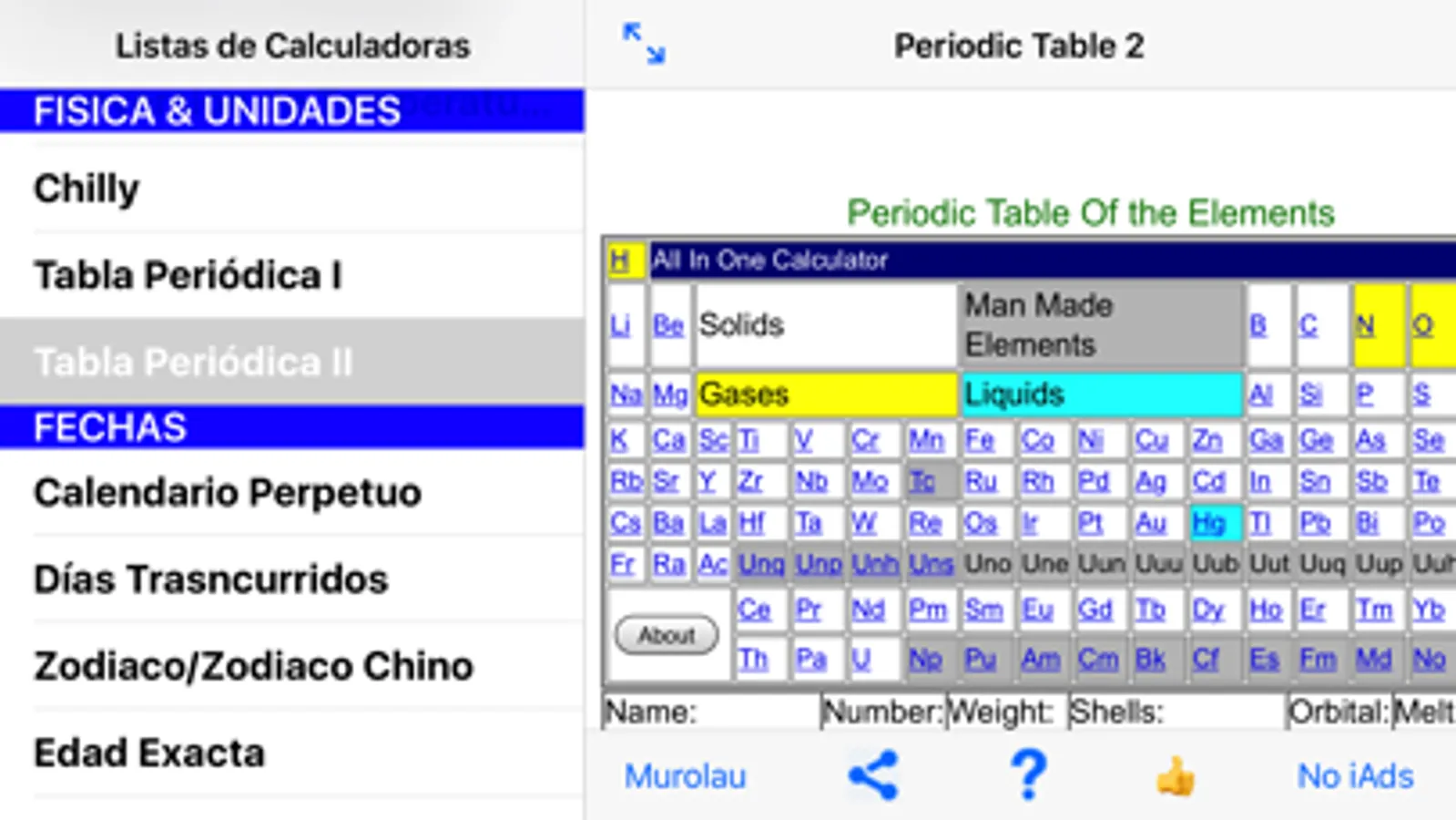Tap the share icon
Screen dimensions: 1456x820
click(x=873, y=776)
